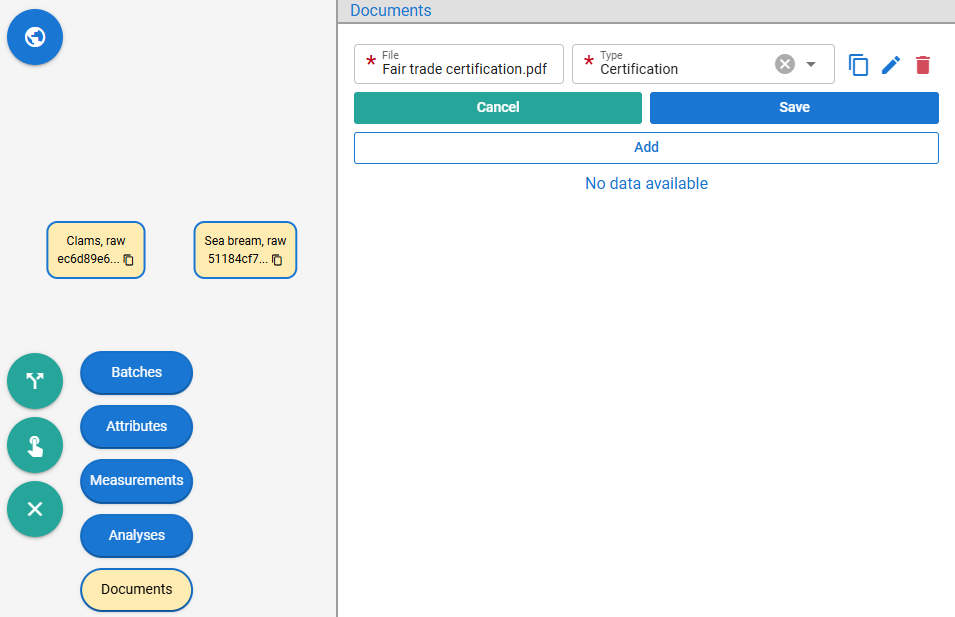
Task: Click the touch pointer icon button
Action: pyautogui.click(x=35, y=445)
